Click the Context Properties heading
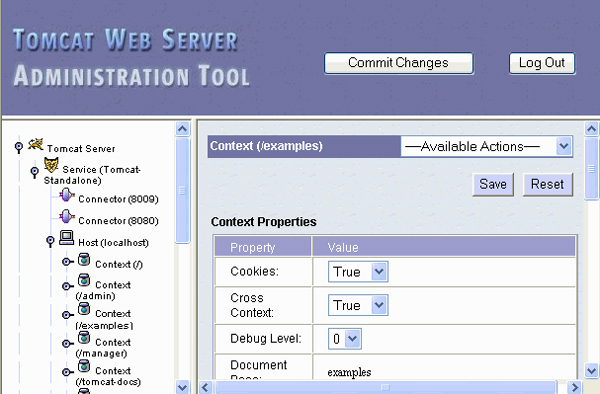This screenshot has height=394, width=600. pos(264,222)
